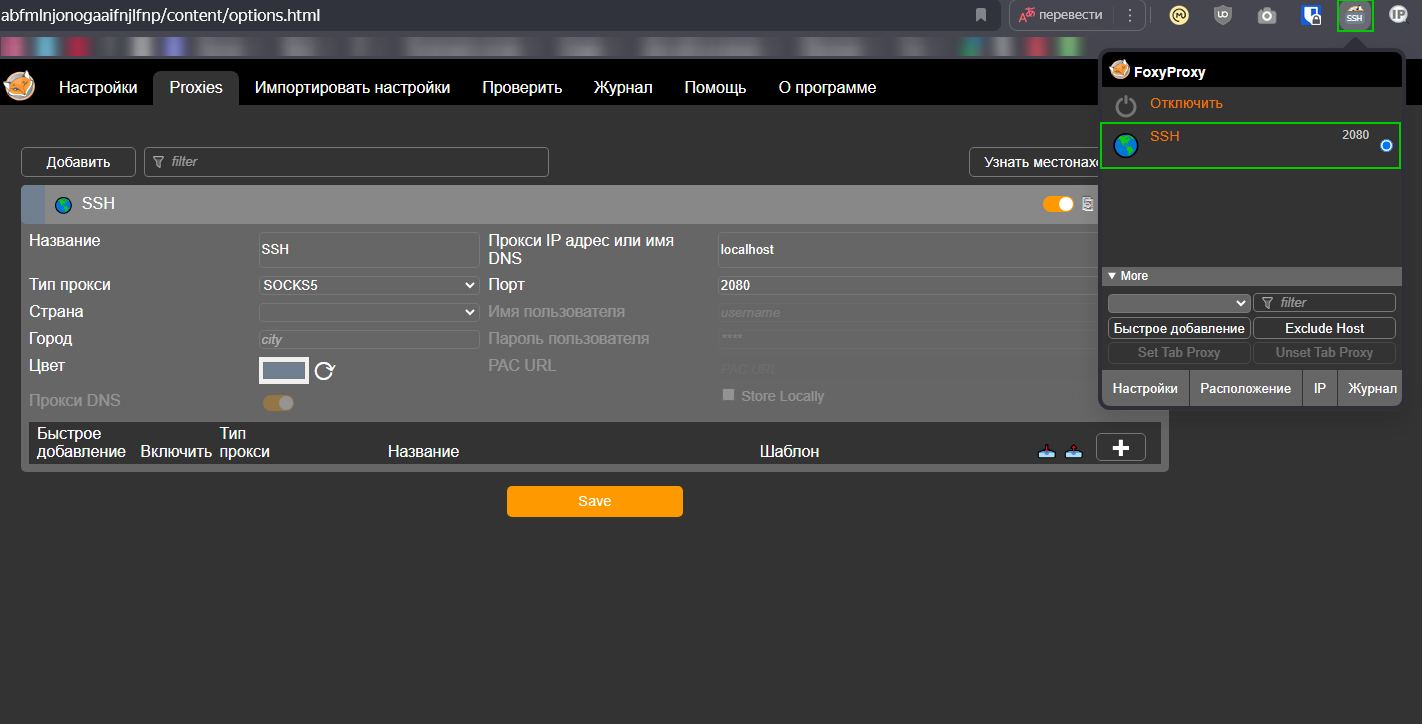Open the Тип прокси SOCKS5 dropdown

(369, 285)
